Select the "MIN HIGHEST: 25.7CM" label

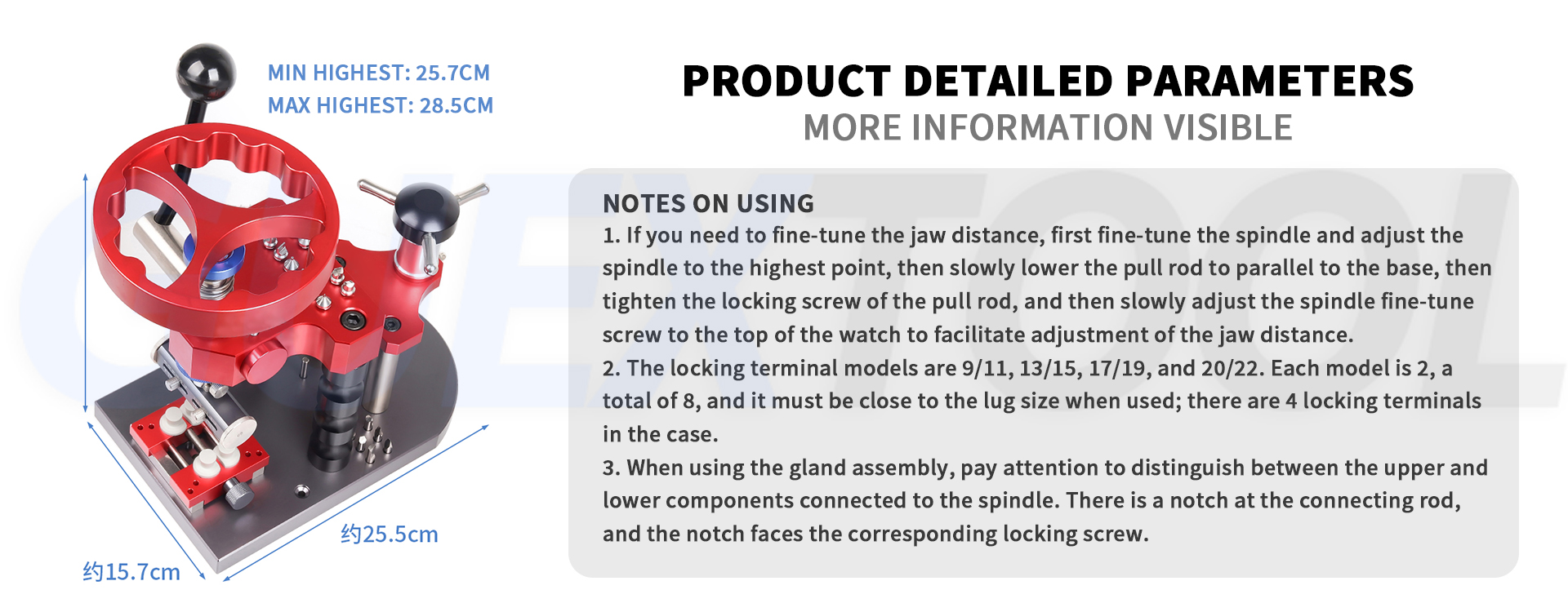379,73
